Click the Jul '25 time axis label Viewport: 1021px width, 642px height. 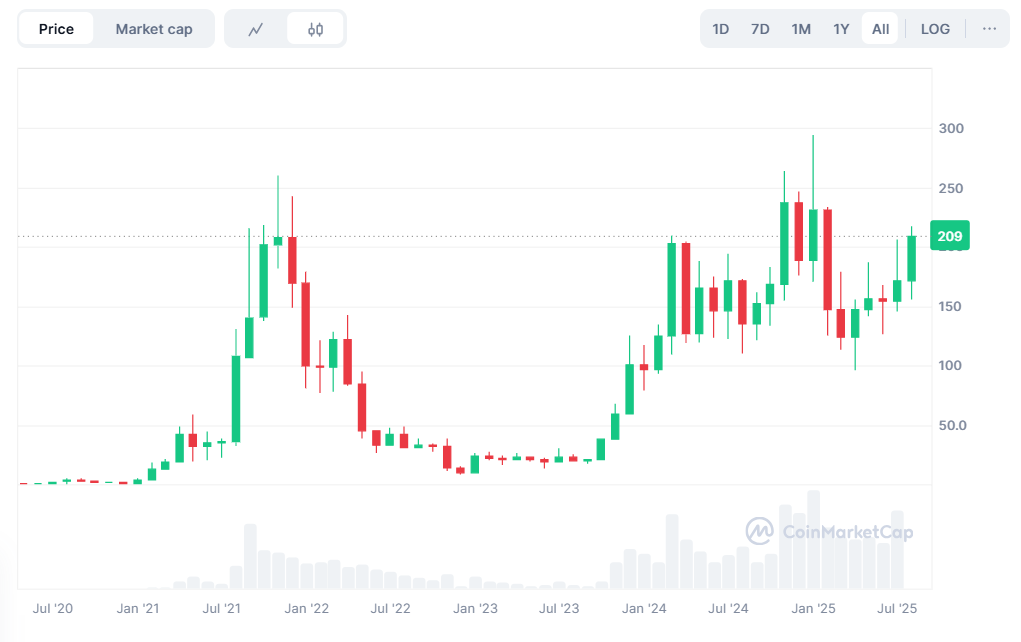click(897, 608)
